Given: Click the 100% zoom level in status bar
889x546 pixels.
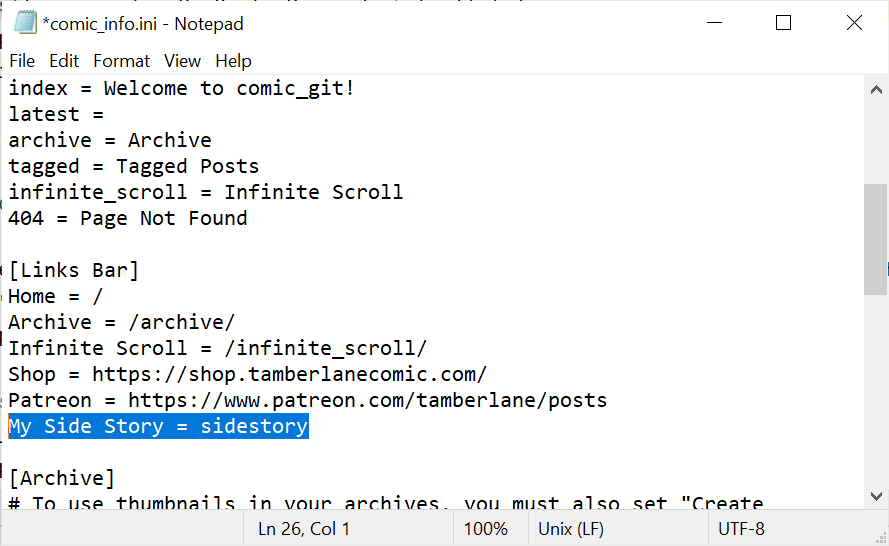Looking at the screenshot, I should point(485,528).
